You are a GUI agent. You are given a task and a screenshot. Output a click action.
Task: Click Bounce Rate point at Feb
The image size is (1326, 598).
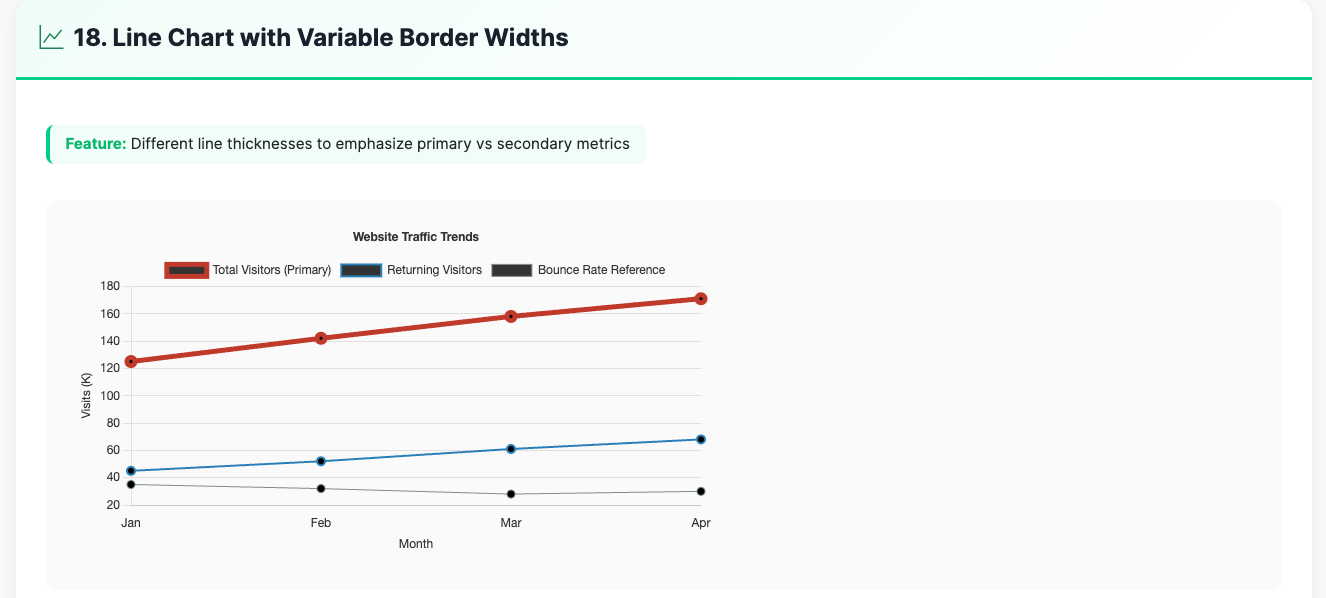pyautogui.click(x=321, y=489)
